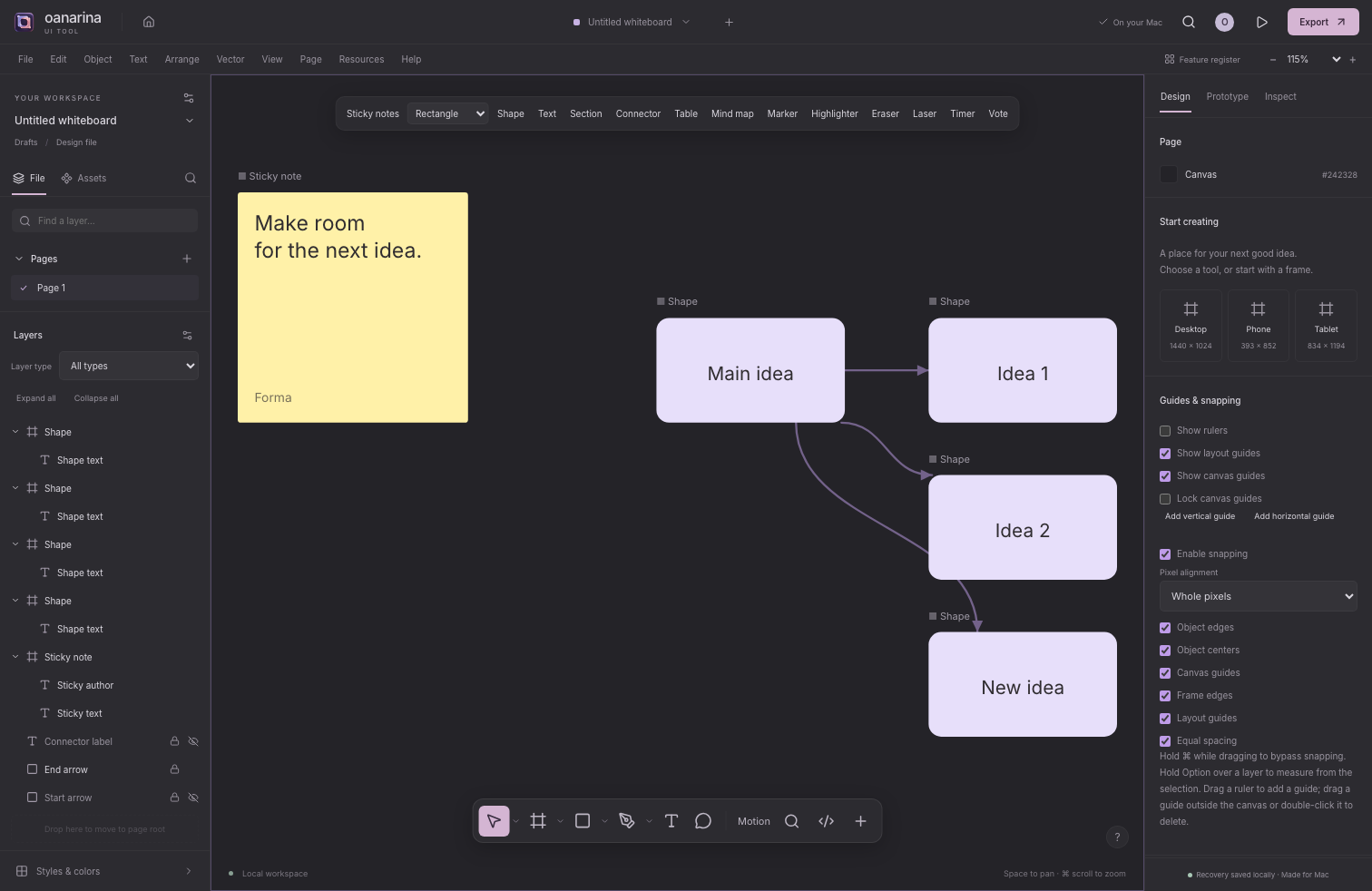This screenshot has height=891, width=1372.
Task: Expand the Untitled whiteboard workspace chevron
Action: click(189, 121)
